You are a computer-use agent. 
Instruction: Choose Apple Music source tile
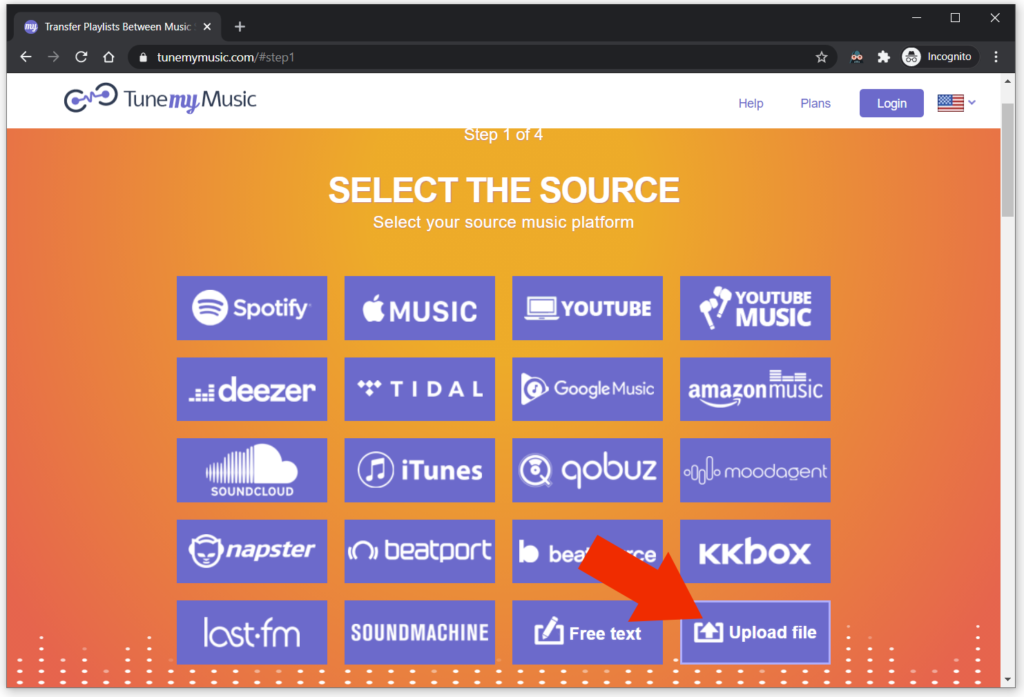419,308
